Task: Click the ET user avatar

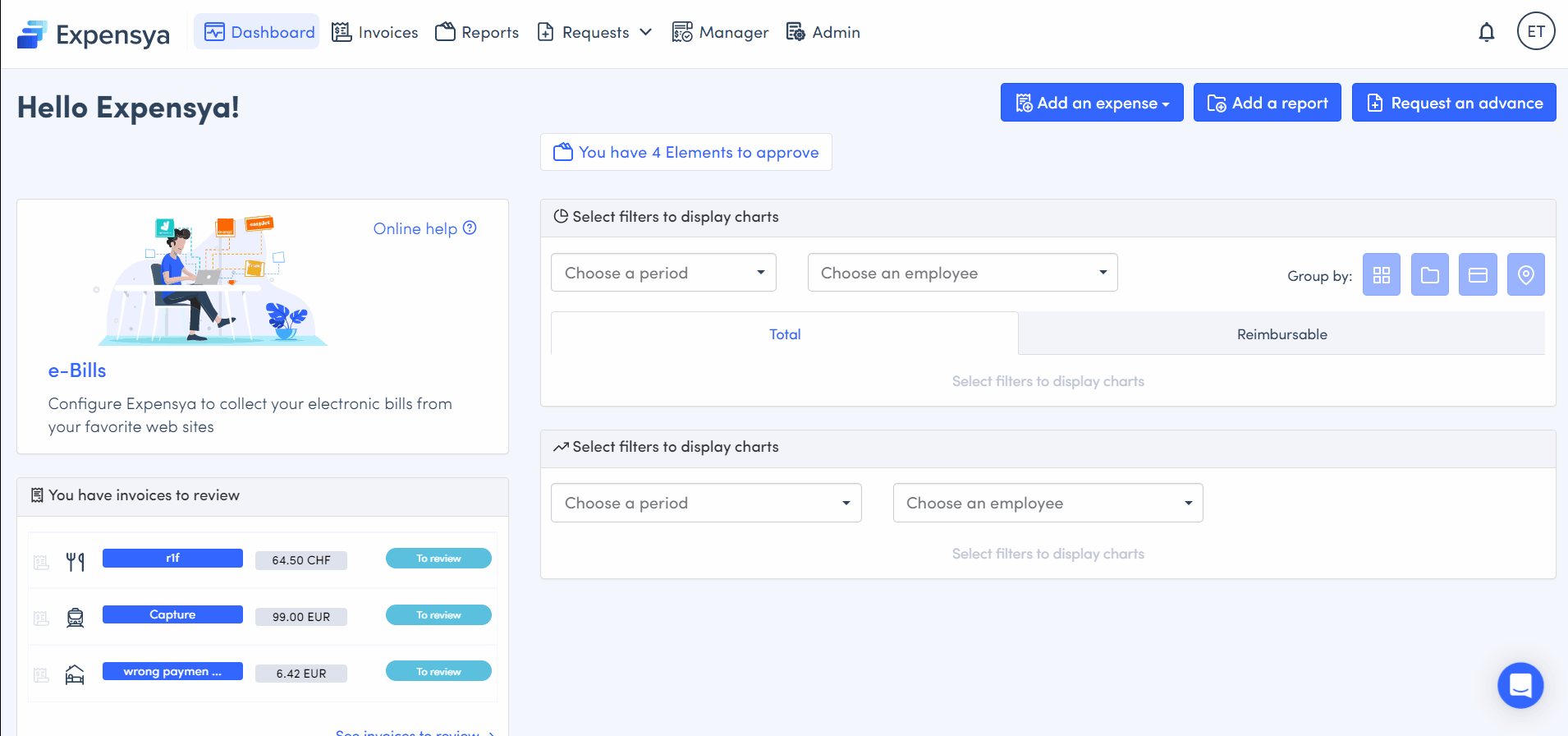Action: (1535, 32)
